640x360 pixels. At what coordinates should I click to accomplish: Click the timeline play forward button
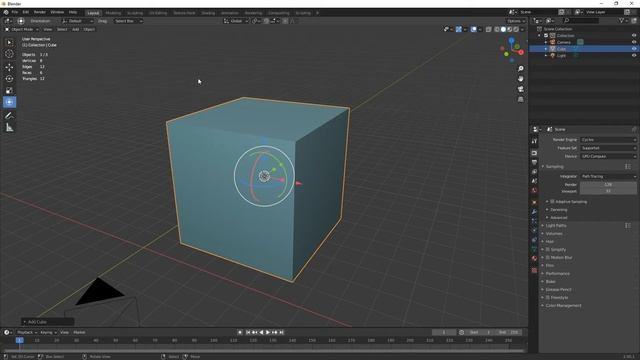268,333
